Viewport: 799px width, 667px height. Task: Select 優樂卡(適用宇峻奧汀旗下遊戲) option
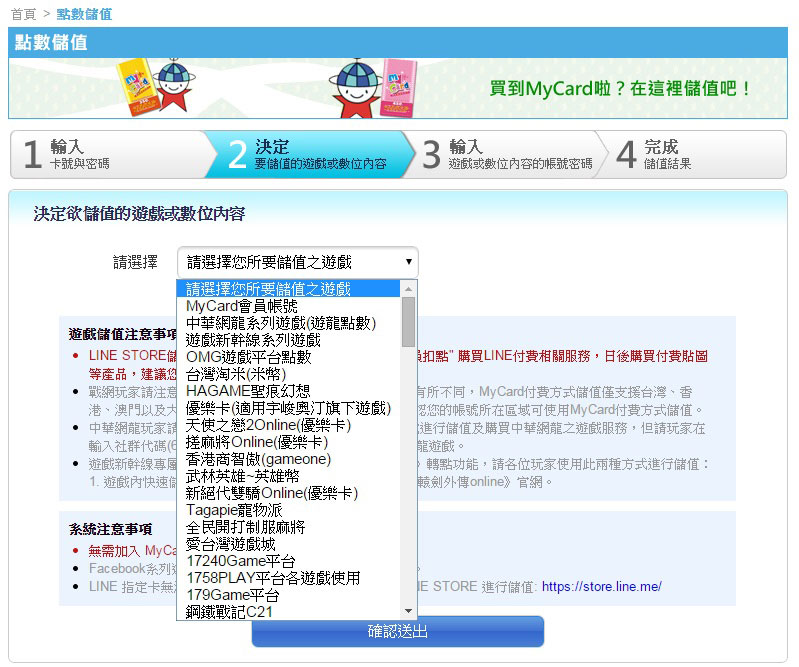tap(288, 408)
